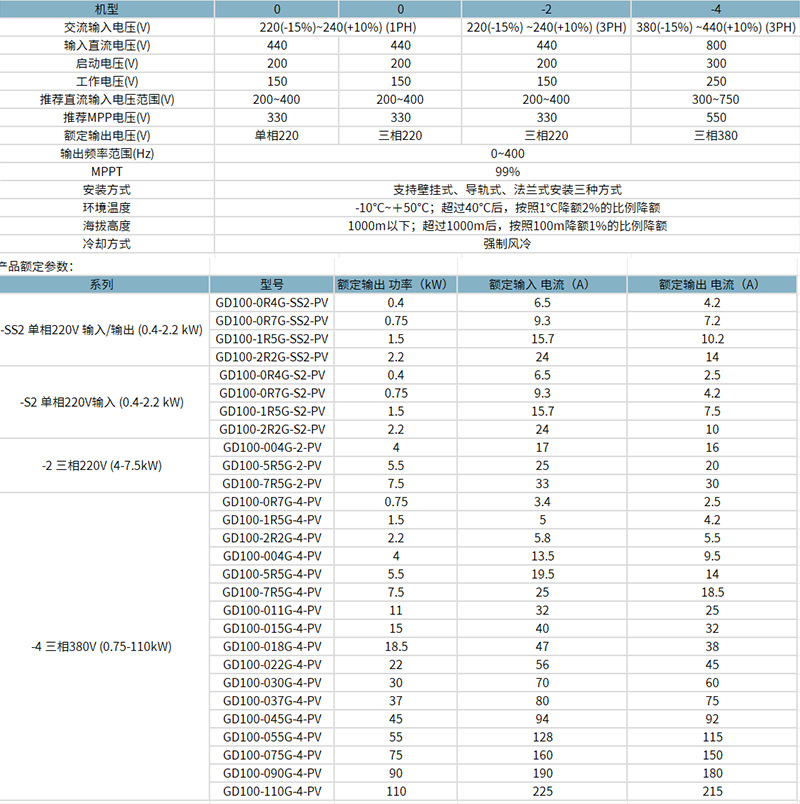This screenshot has height=804, width=800.
Task: Select the 99% MPPT value
Action: [507, 172]
